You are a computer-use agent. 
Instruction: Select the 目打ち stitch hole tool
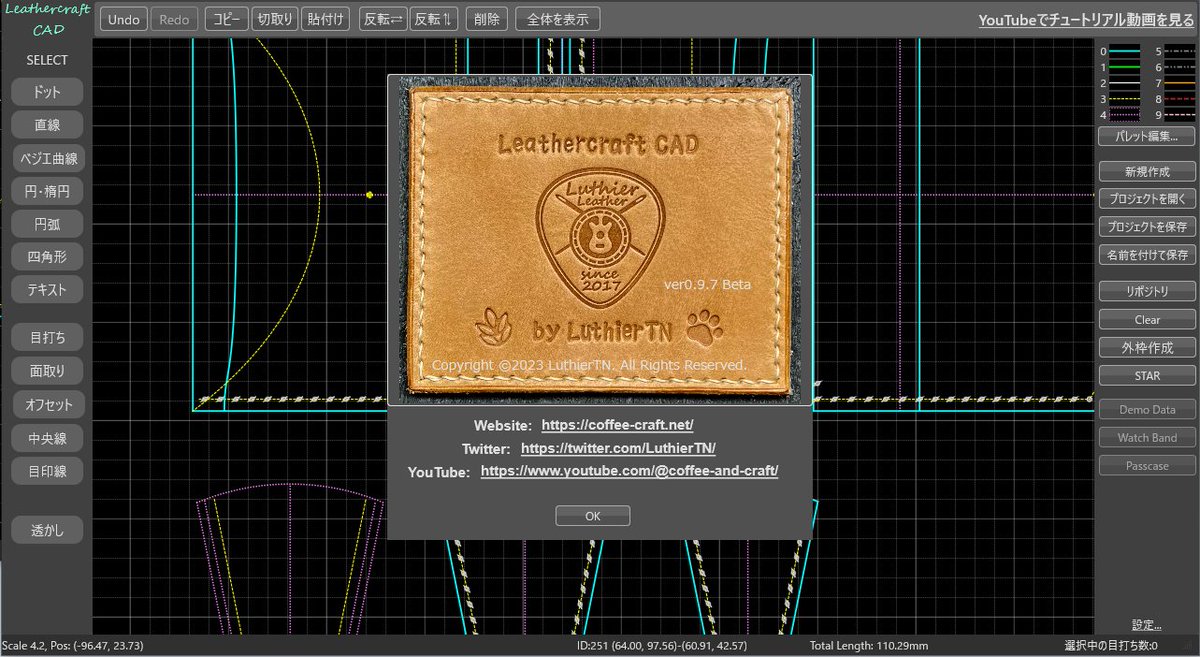47,337
